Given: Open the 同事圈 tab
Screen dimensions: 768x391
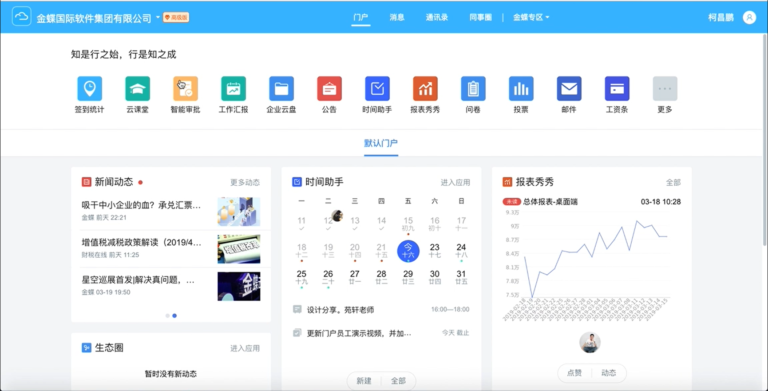Looking at the screenshot, I should [x=480, y=17].
